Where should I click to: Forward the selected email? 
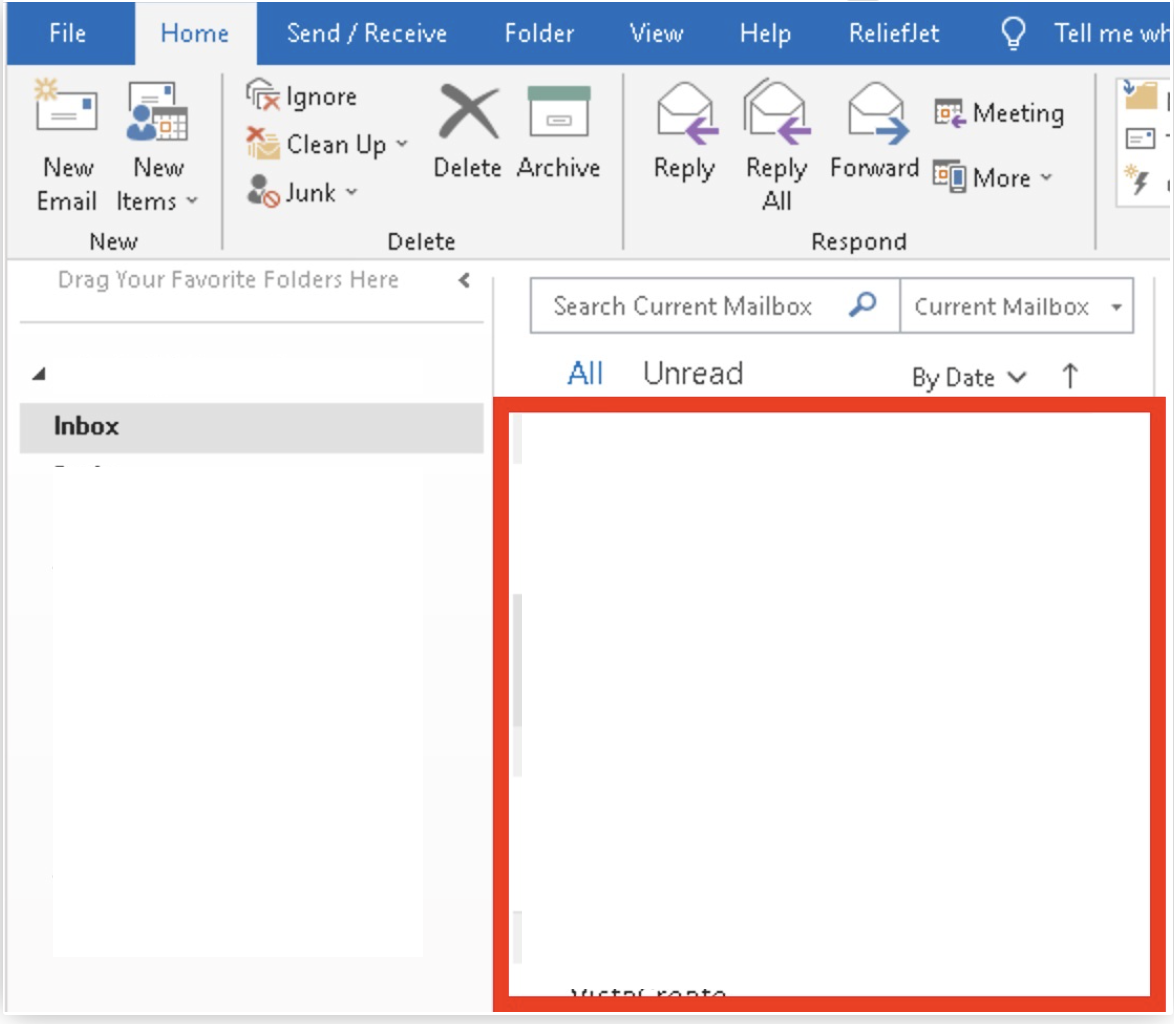pyautogui.click(x=874, y=114)
